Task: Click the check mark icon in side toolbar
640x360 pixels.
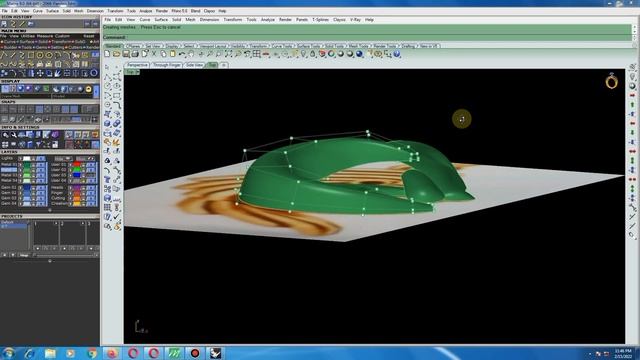Action: click(x=117, y=217)
